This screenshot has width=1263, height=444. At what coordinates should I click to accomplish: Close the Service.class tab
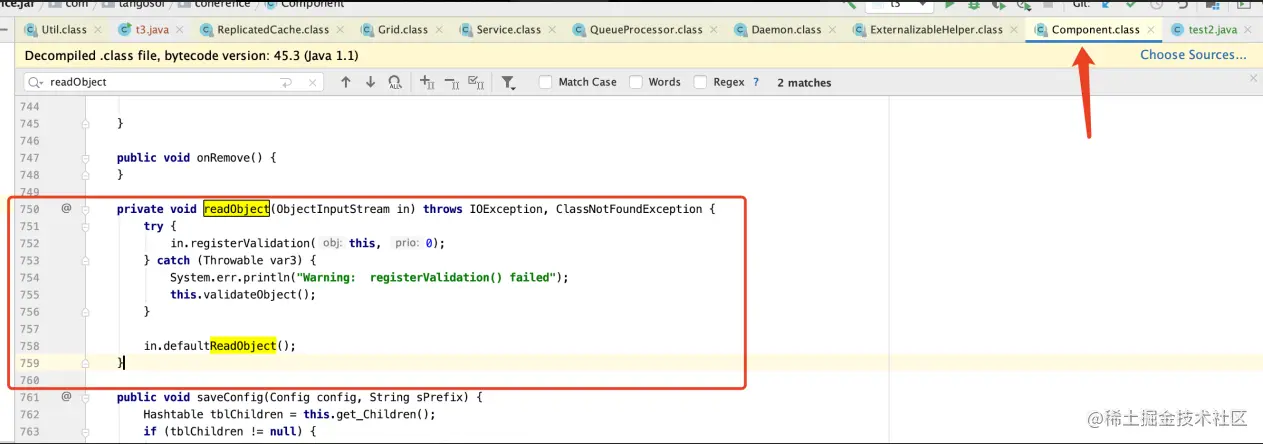click(x=550, y=30)
